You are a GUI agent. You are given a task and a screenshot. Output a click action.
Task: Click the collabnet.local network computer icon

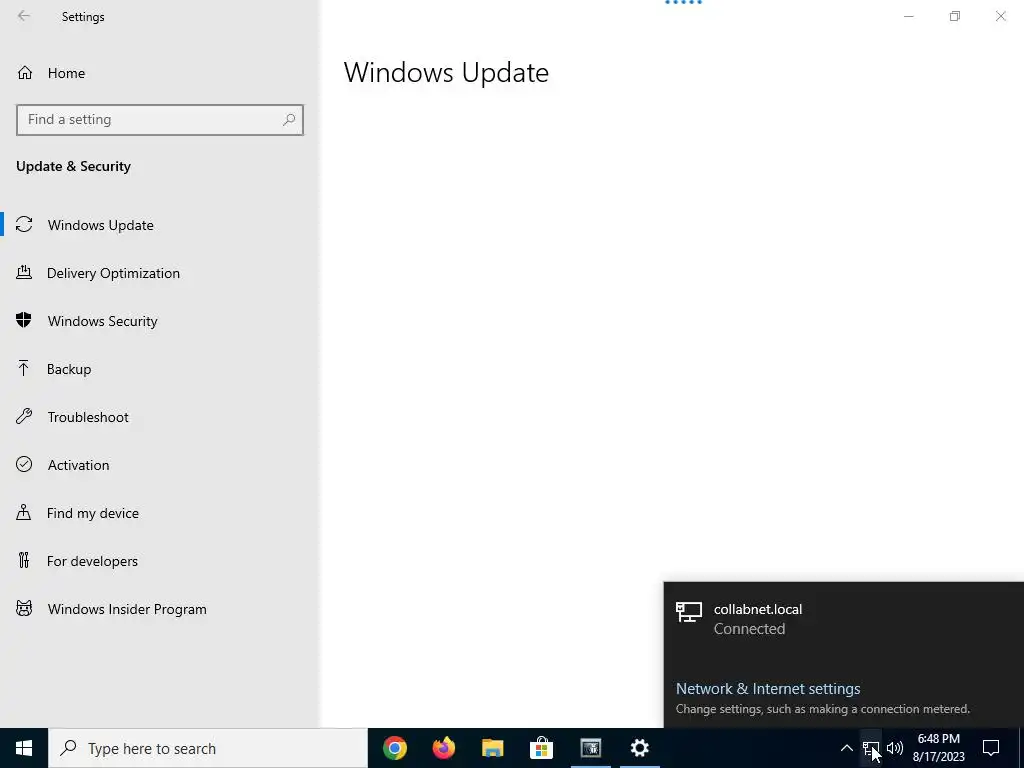point(689,612)
